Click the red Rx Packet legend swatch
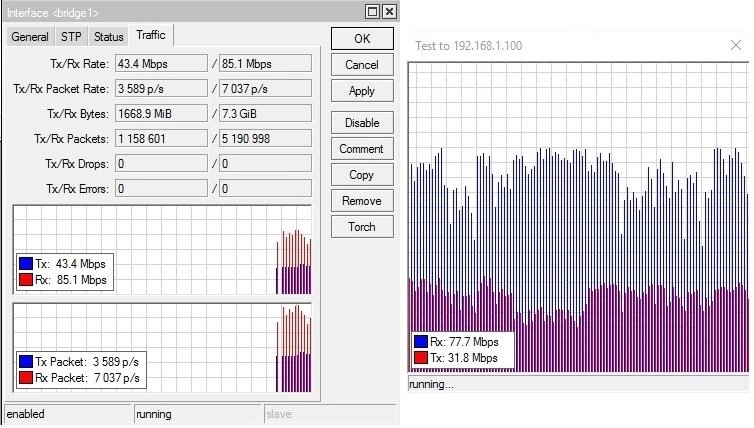This screenshot has width=754, height=428. click(26, 378)
